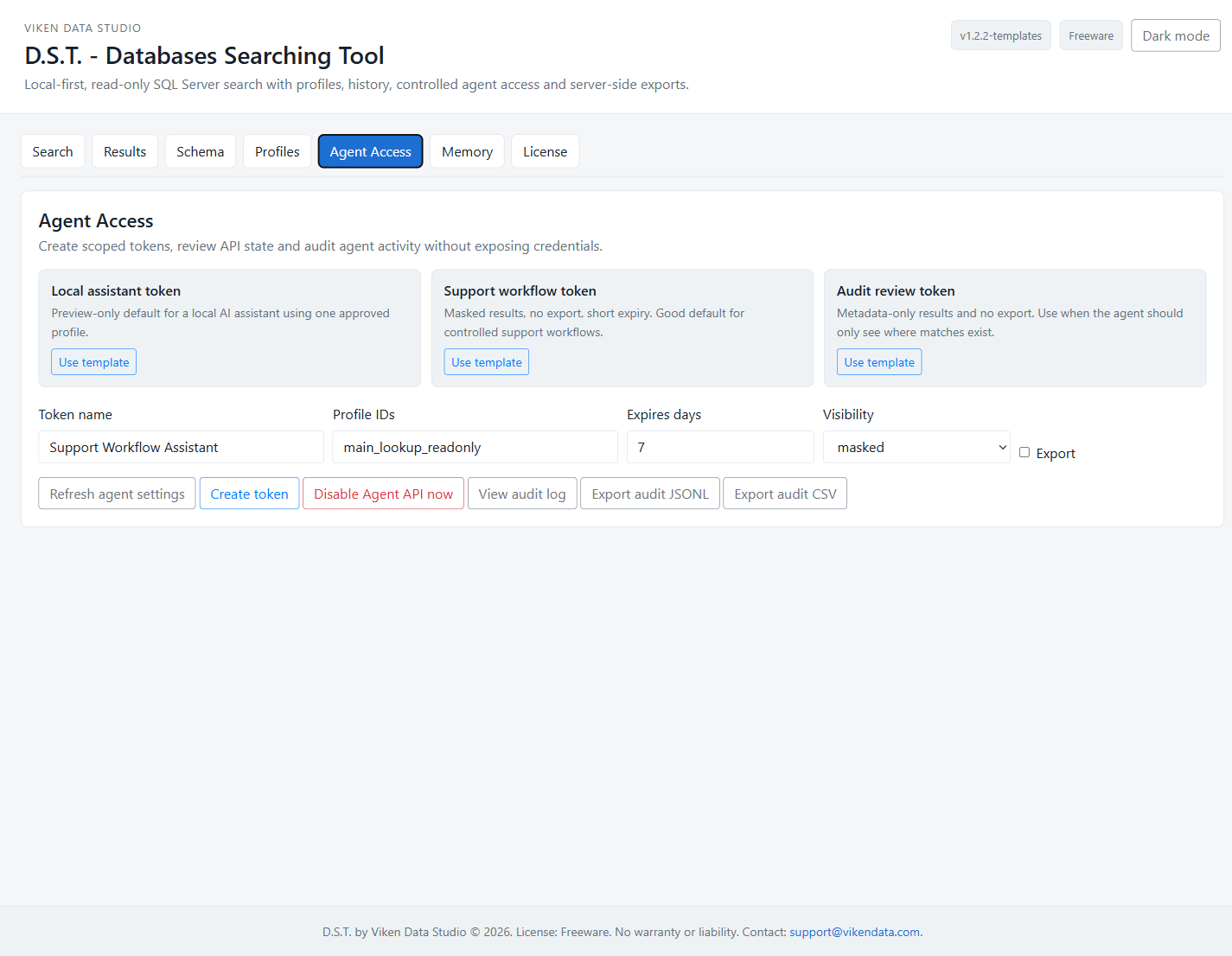
Task: Open the Schema tab
Action: tap(200, 151)
